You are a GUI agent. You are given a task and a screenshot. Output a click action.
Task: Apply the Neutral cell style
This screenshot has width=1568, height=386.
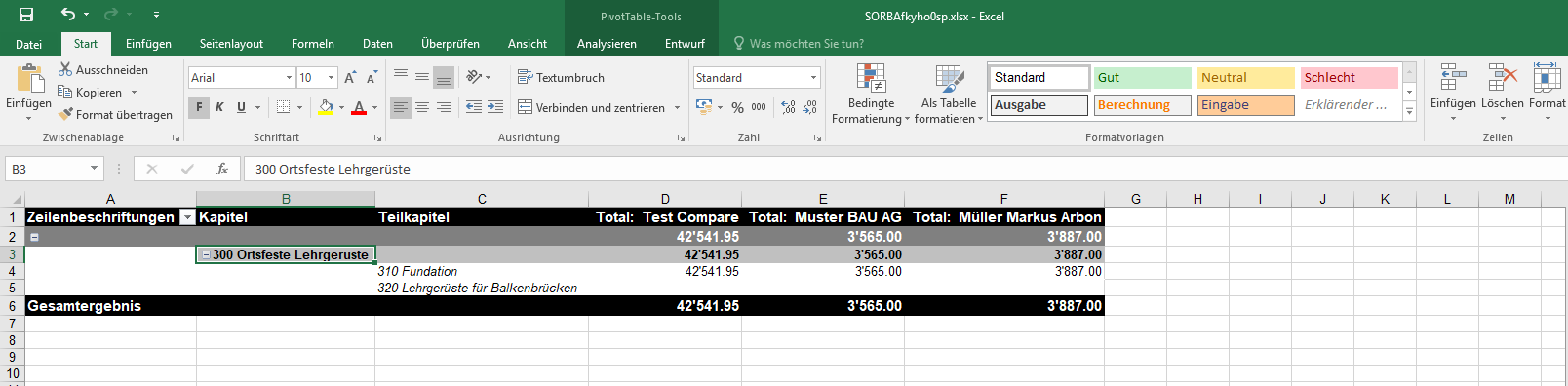tap(1246, 78)
